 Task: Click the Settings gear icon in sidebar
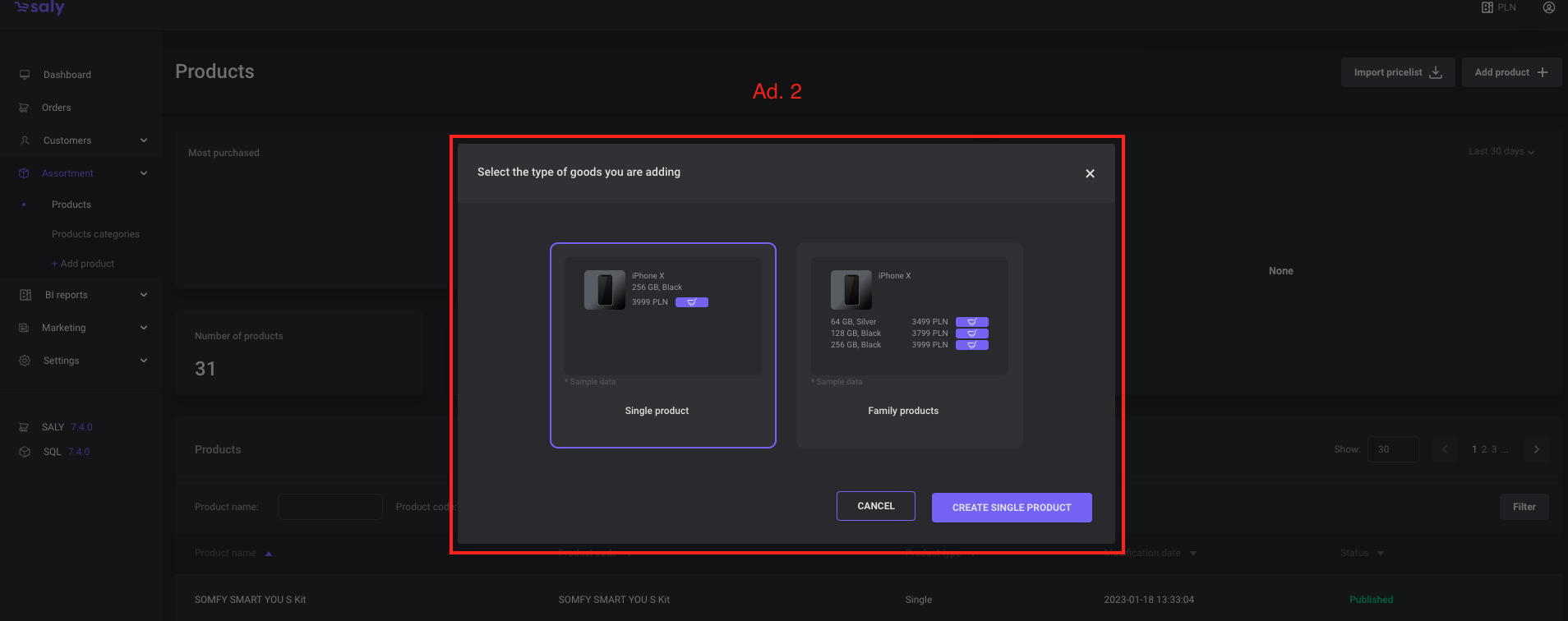pyautogui.click(x=25, y=361)
